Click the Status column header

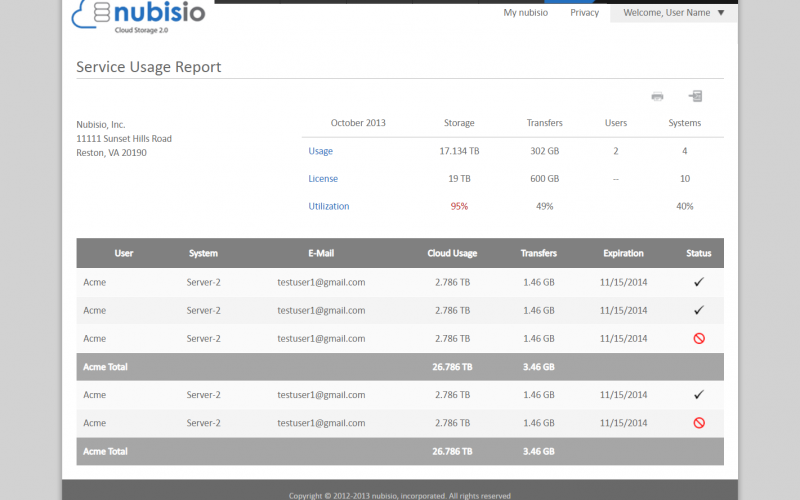pos(698,253)
